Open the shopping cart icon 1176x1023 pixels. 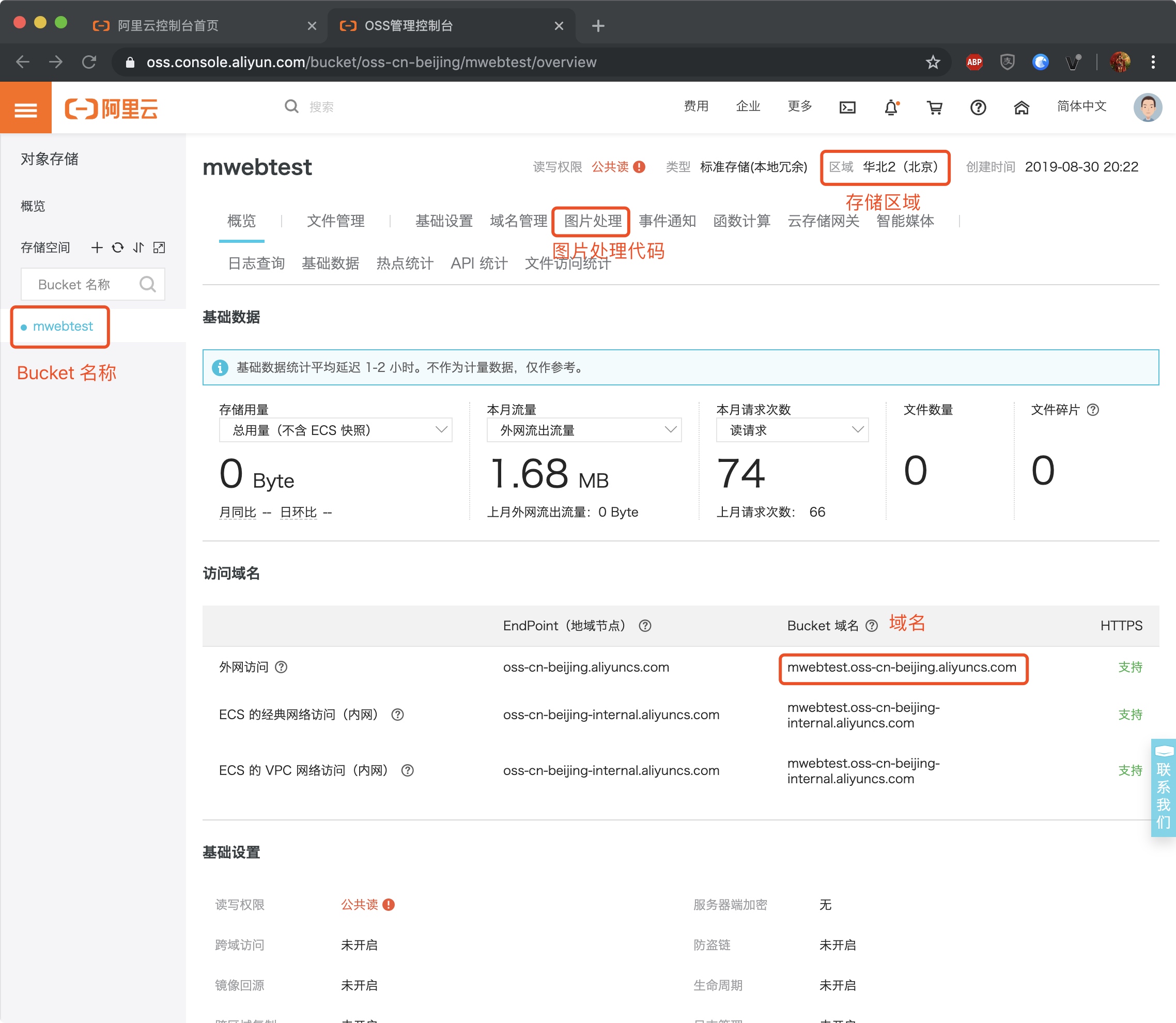click(x=935, y=107)
